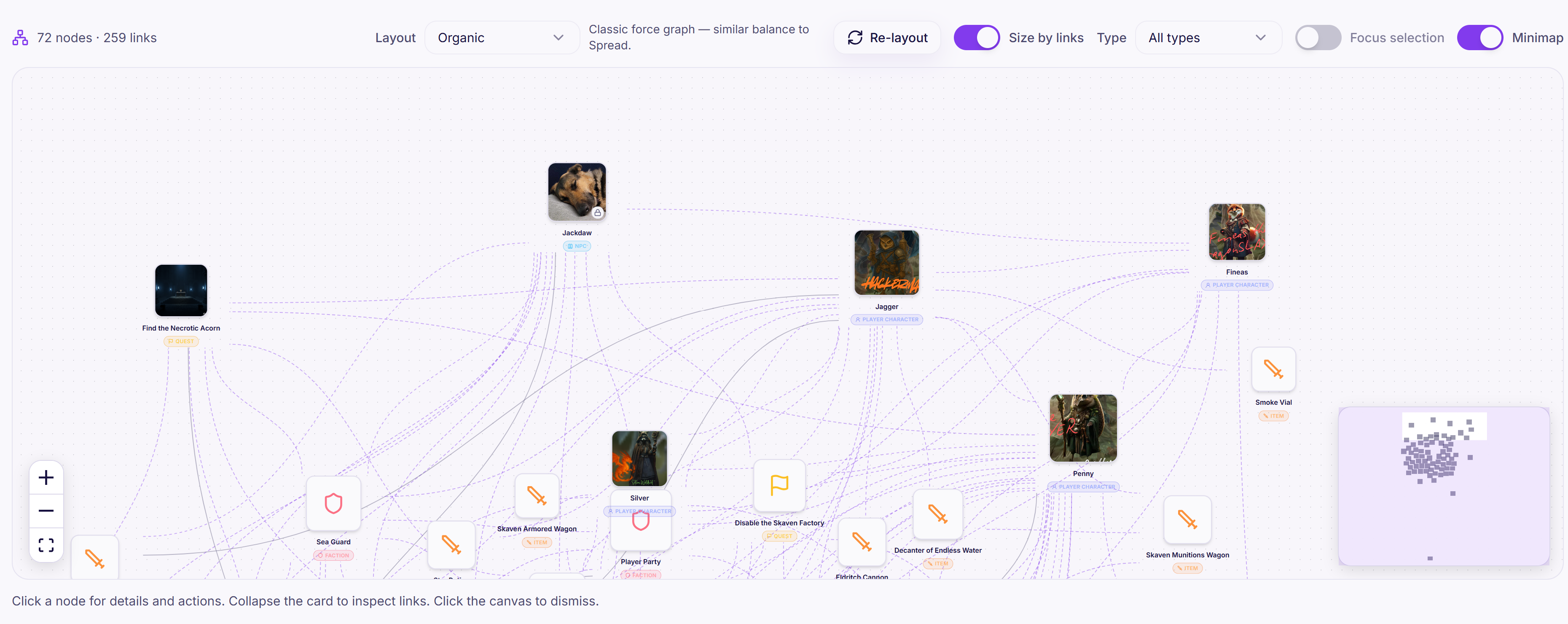Click the ITEM tag under Skaven Armored Wagon
The image size is (1568, 624).
point(536,543)
